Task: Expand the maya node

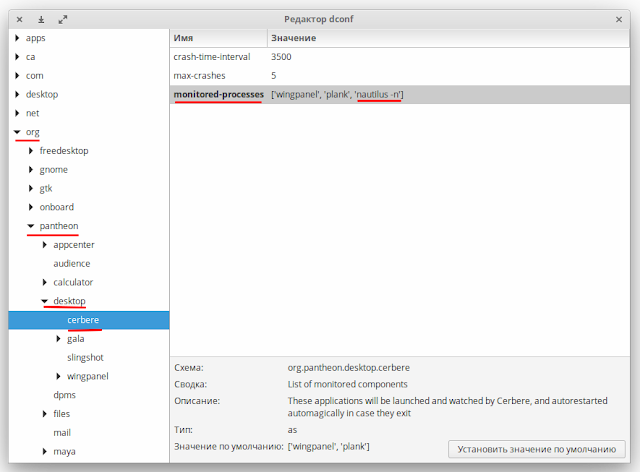Action: click(45, 451)
